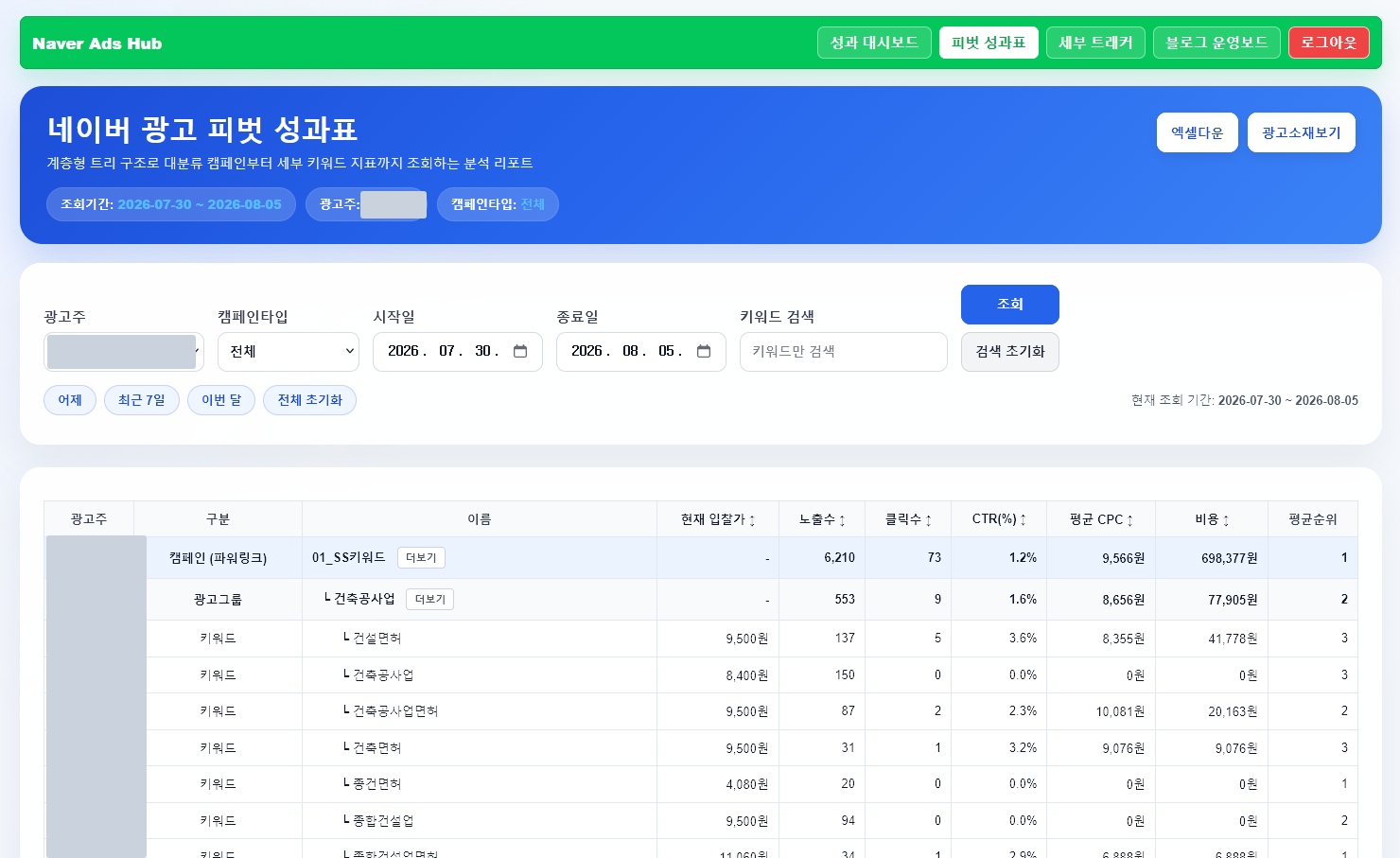Expand 01_SS키워드 campaign with 더보기
The image size is (1400, 858).
[x=421, y=558]
